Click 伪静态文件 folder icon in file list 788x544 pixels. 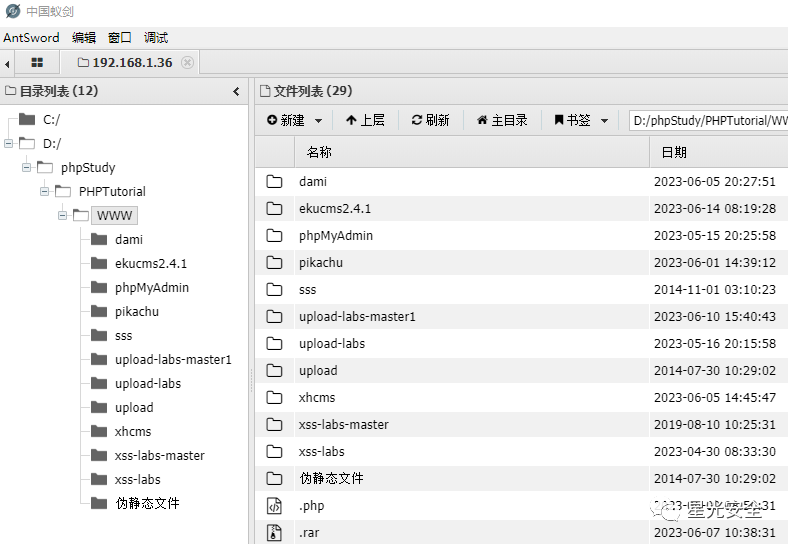point(274,478)
